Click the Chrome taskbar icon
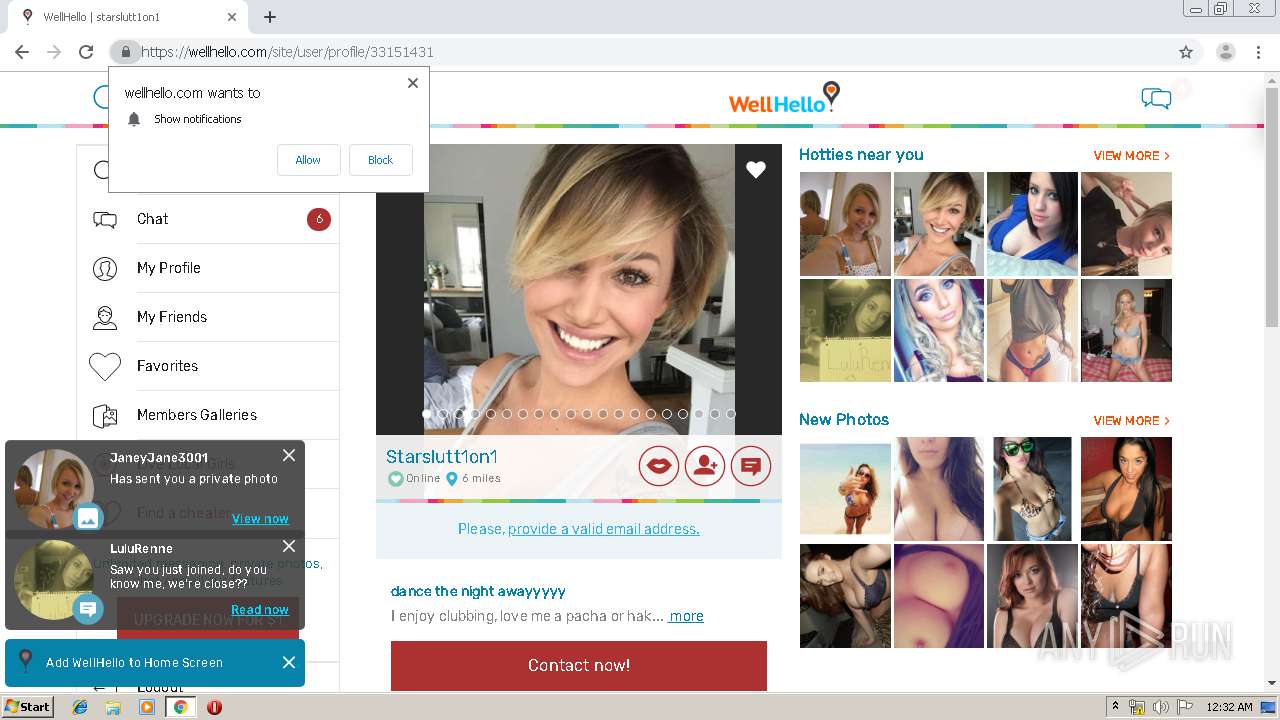This screenshot has height=720, width=1280. pyautogui.click(x=180, y=707)
